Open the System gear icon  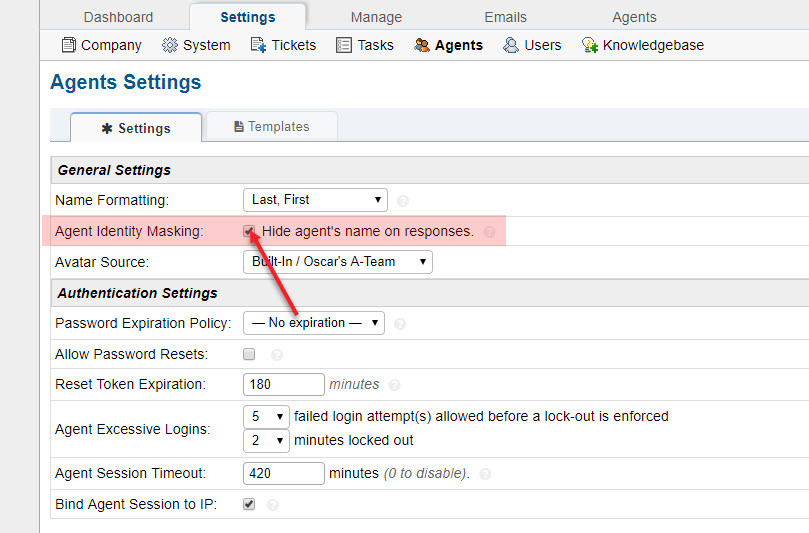coord(170,45)
